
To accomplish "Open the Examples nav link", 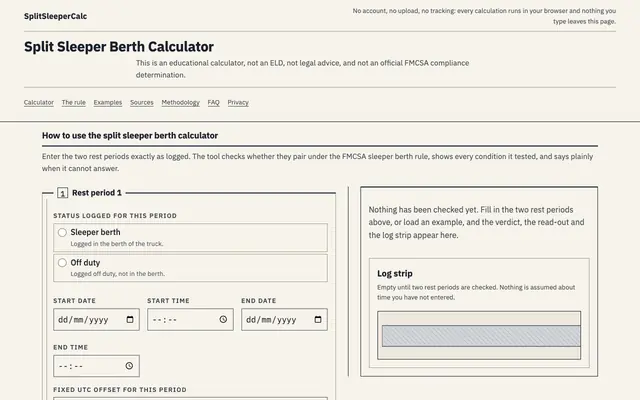I will coord(108,102).
